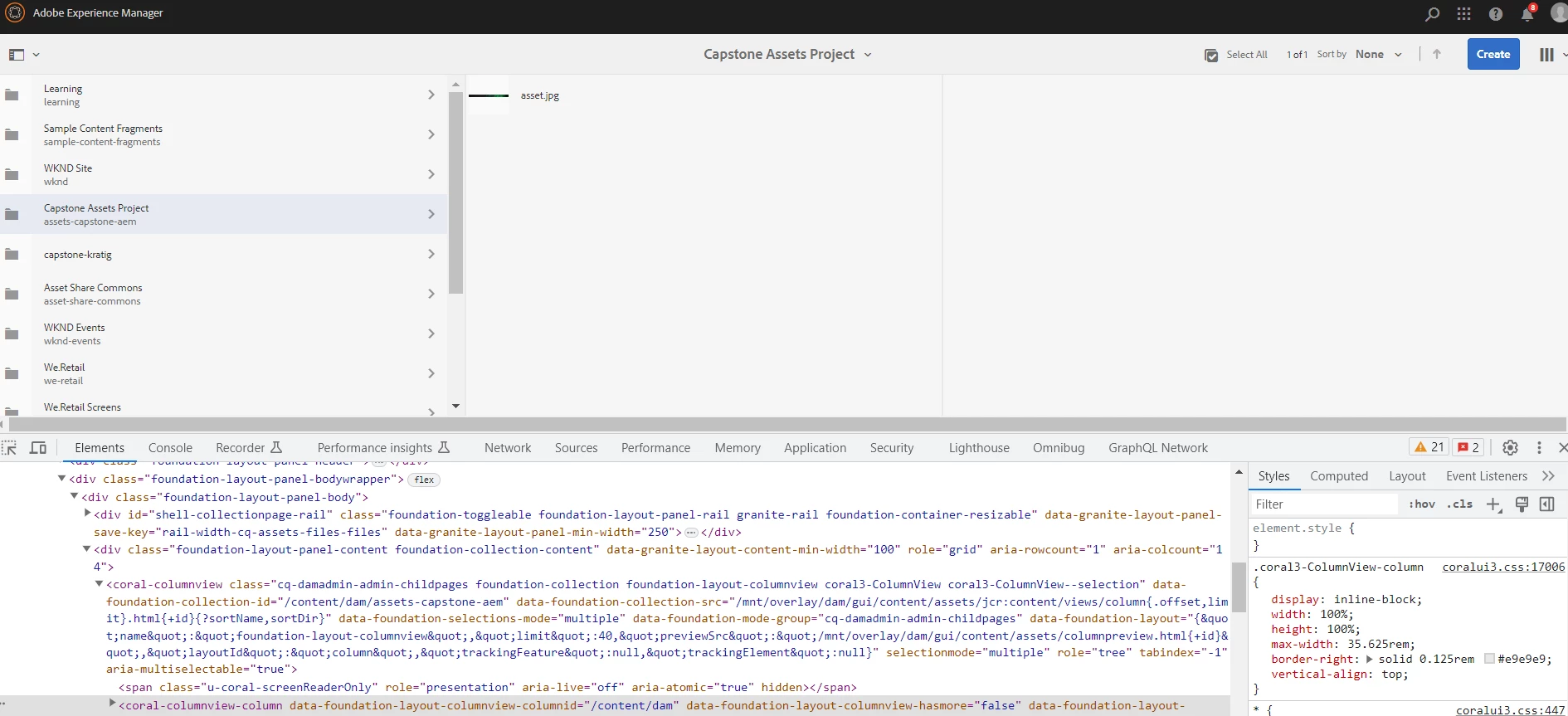1568x716 pixels.
Task: Click the warnings count badge 21
Action: (x=1429, y=447)
